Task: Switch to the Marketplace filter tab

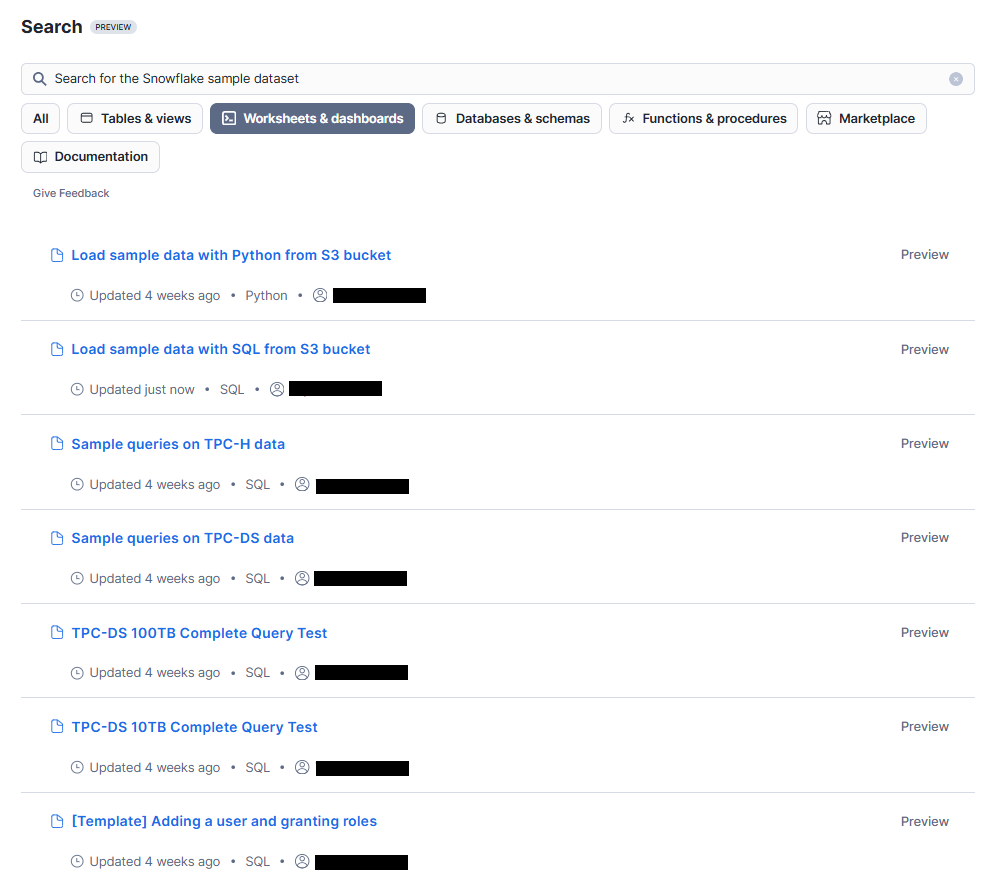Action: 866,118
